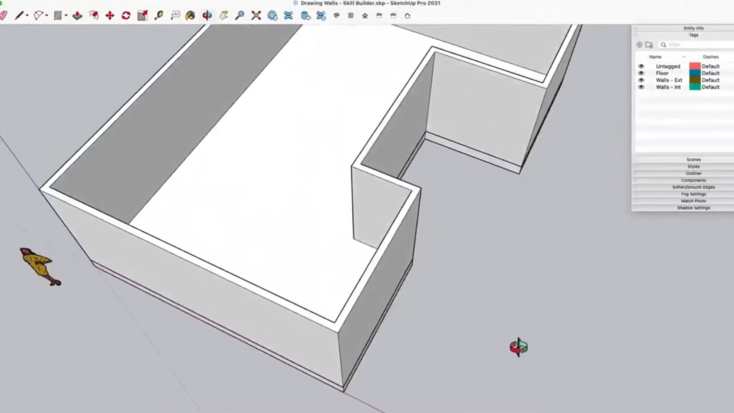Open the 3D Warehouse
734x413 pixels.
[x=272, y=16]
